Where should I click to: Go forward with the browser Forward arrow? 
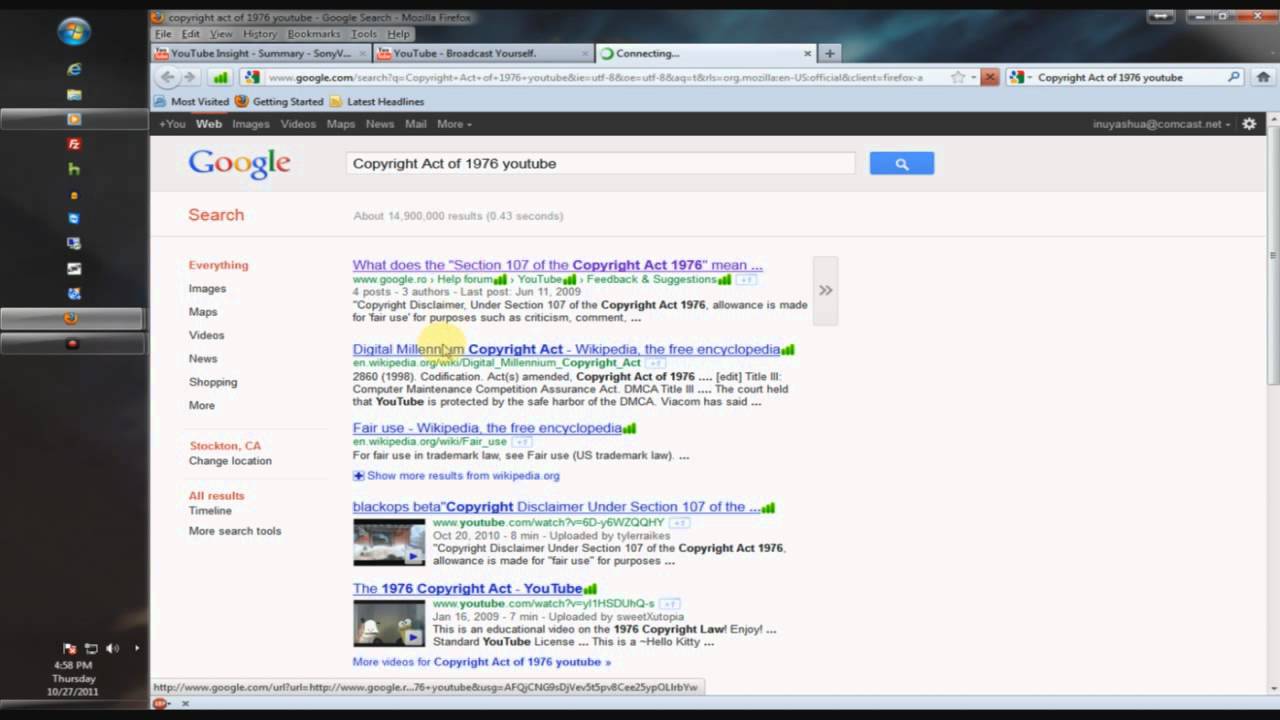[189, 77]
